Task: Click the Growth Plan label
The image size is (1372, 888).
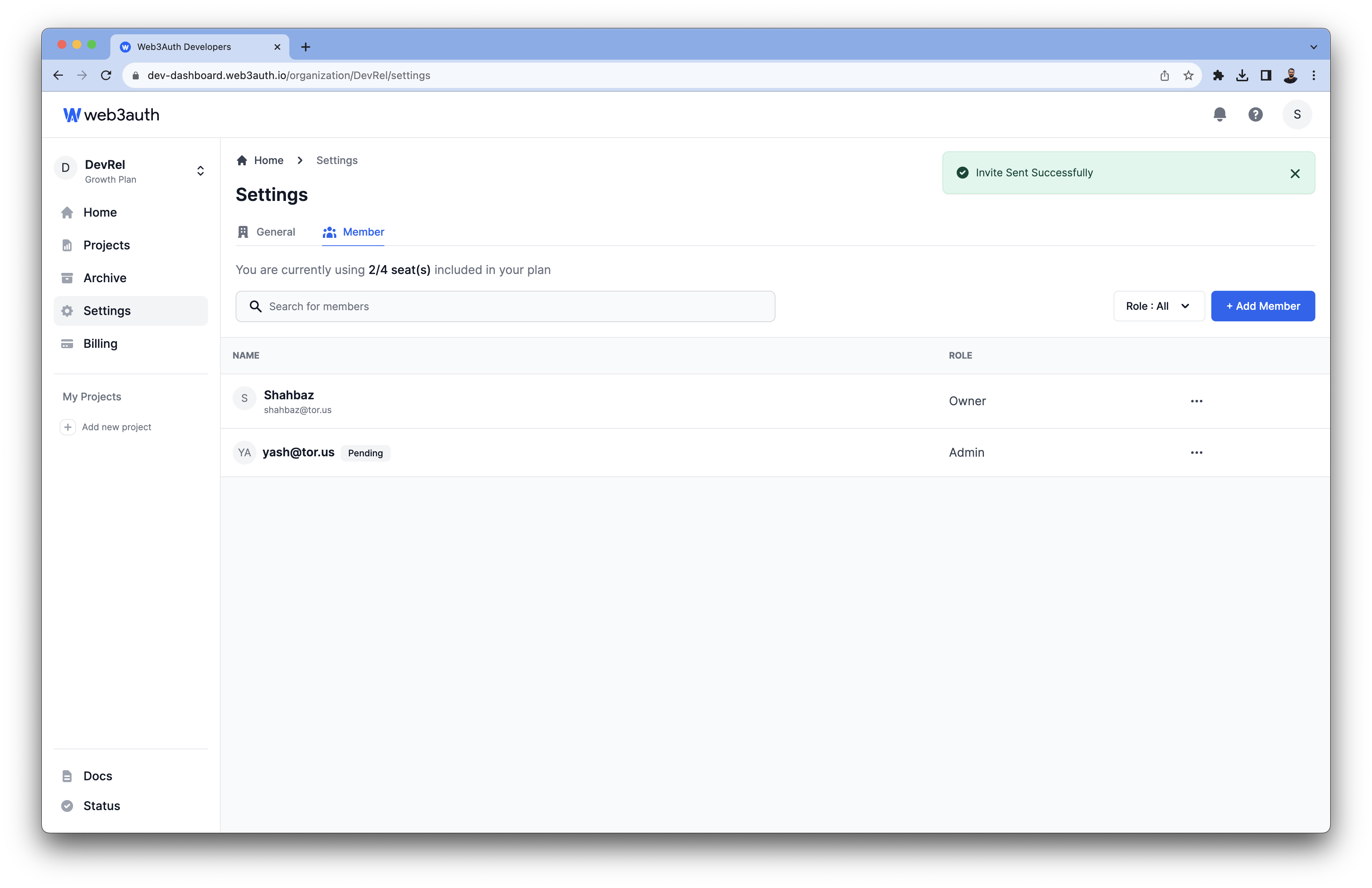Action: 110,180
